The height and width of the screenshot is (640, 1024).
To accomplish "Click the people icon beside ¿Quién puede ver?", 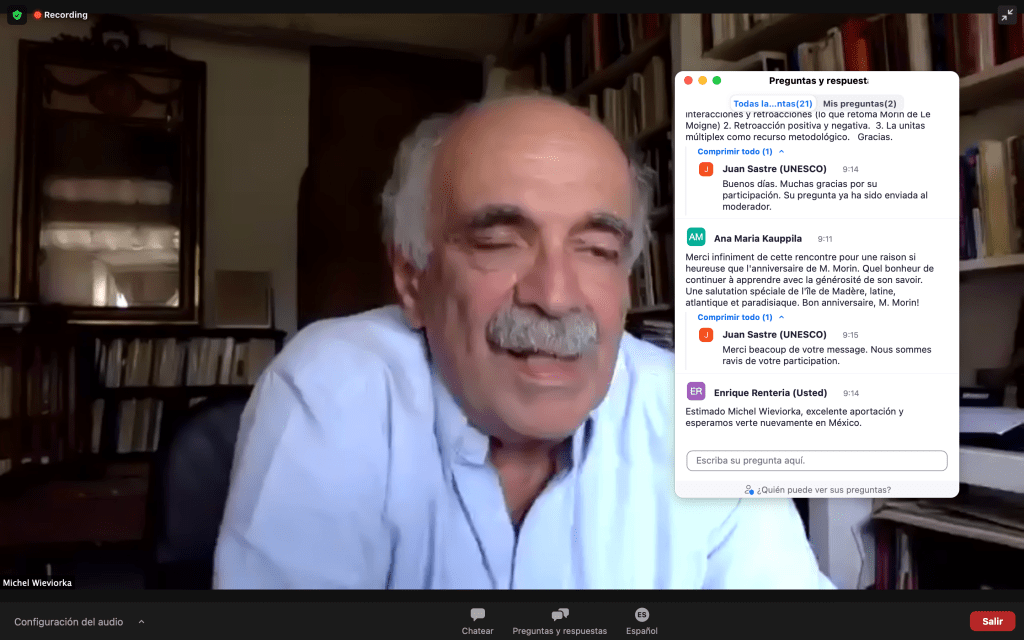I will [x=749, y=490].
